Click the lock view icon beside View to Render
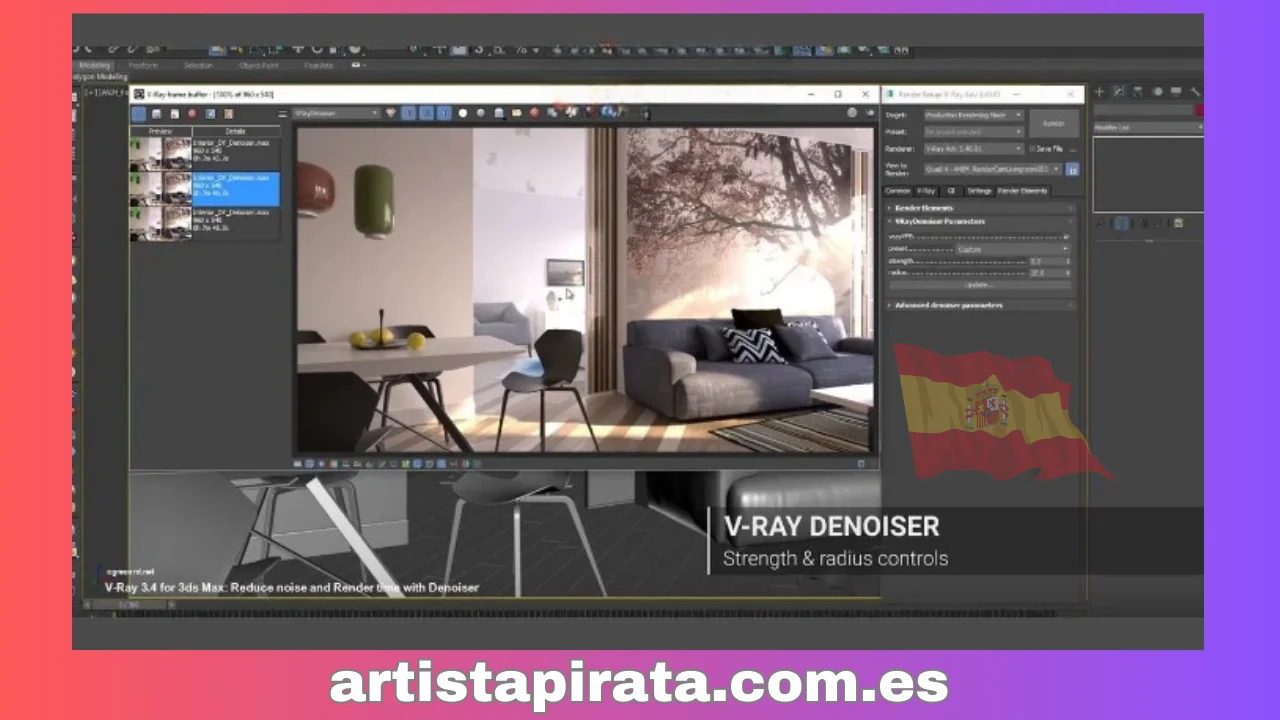The width and height of the screenshot is (1280, 720). pos(1072,169)
